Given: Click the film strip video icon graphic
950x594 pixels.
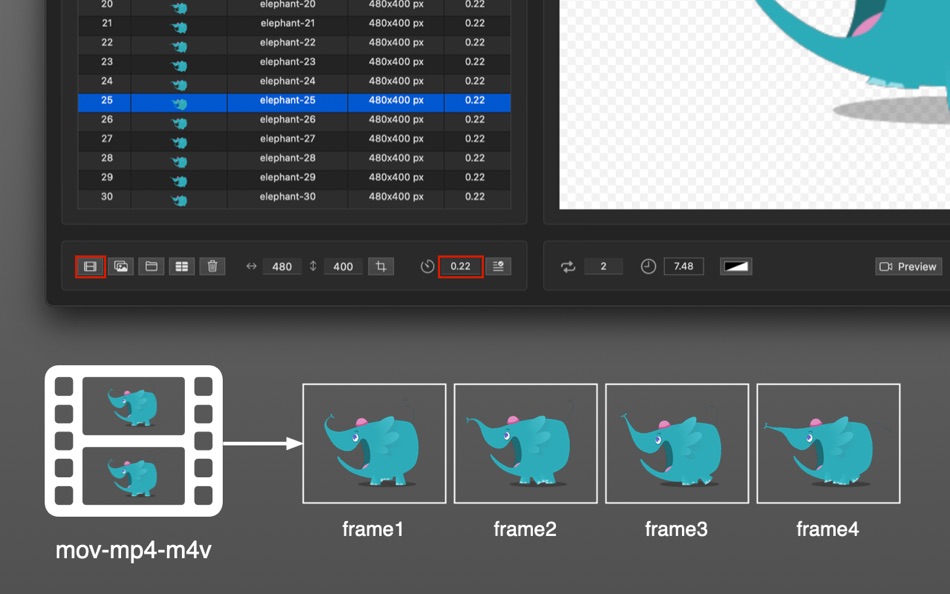Looking at the screenshot, I should (134, 441).
